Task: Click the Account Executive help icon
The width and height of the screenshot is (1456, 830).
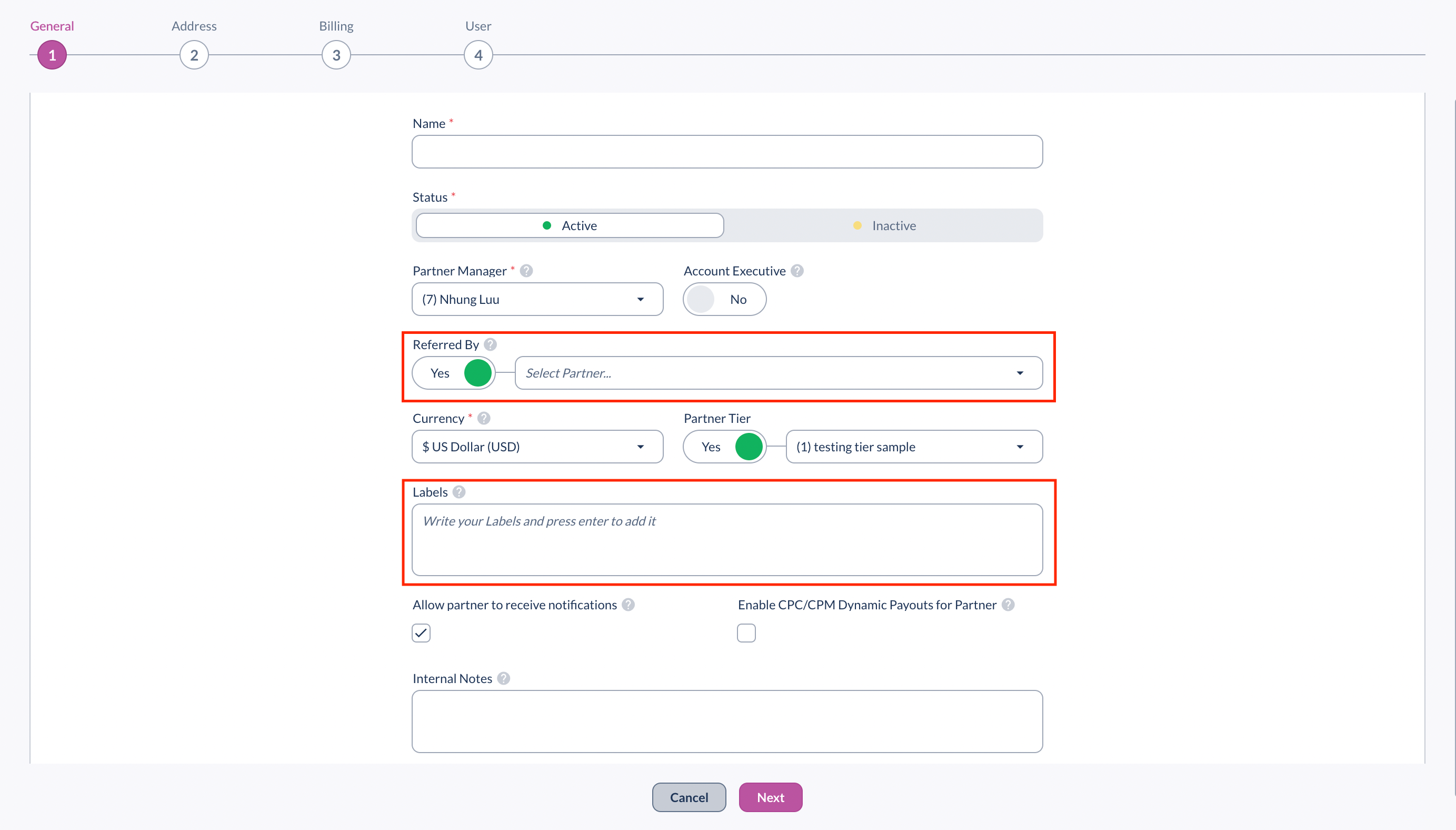Action: coord(797,271)
